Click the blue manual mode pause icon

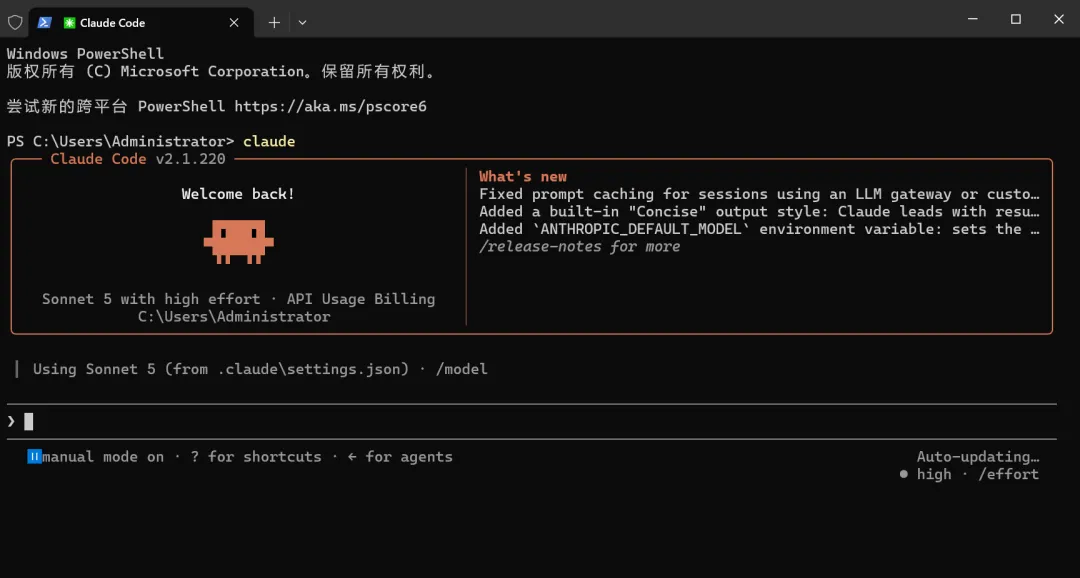[x=34, y=457]
